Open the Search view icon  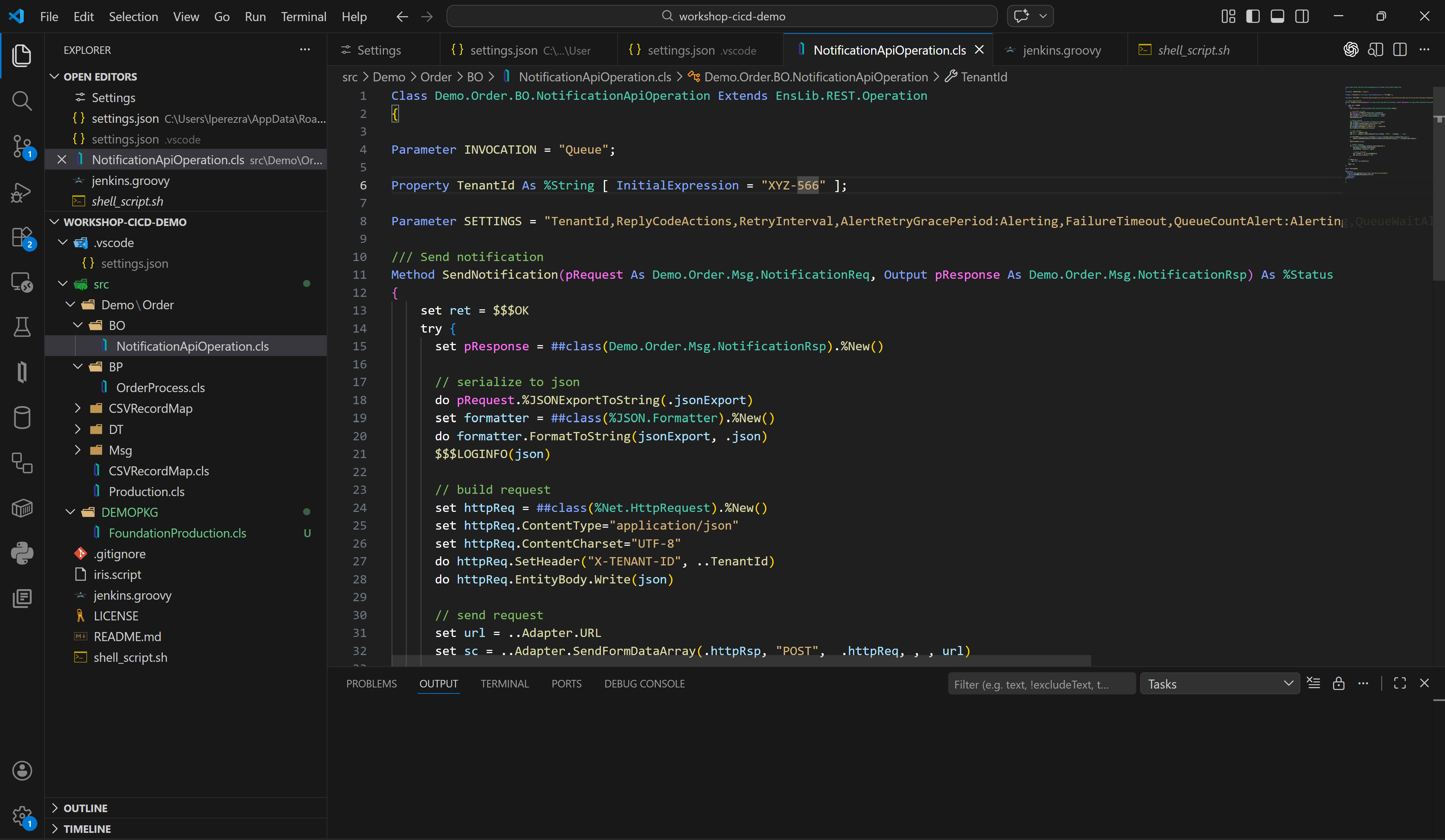22,101
